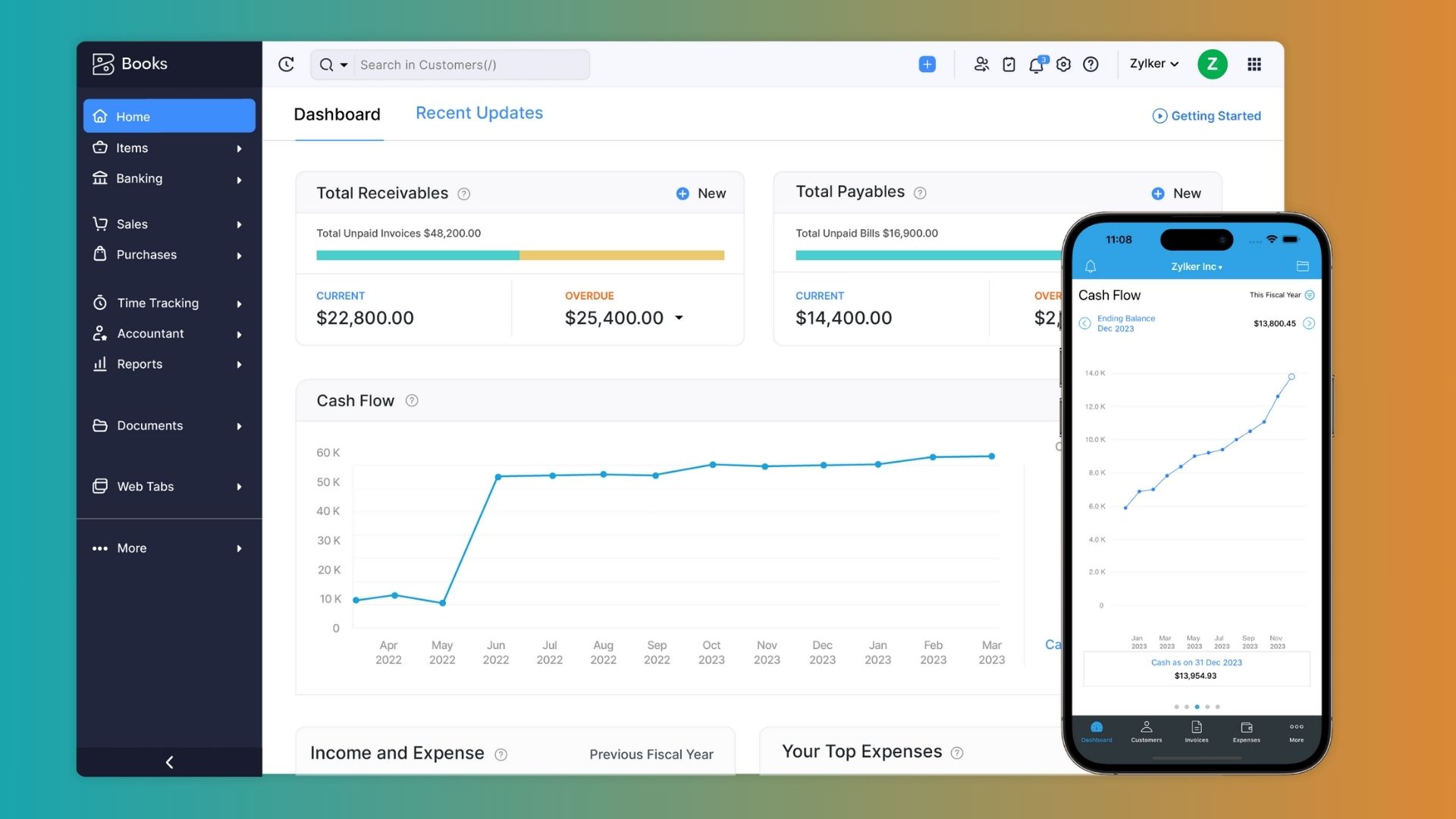Open the Previous Fiscal Year dropdown
This screenshot has height=819, width=1456.
click(x=651, y=755)
